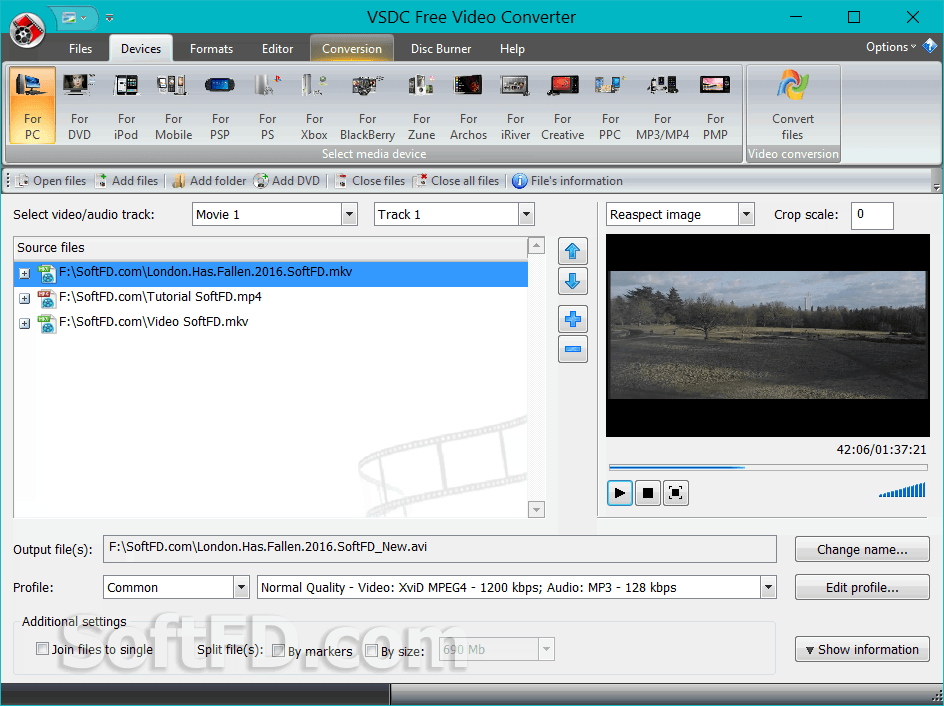Select the For BlackBerry device
944x706 pixels.
[x=367, y=105]
